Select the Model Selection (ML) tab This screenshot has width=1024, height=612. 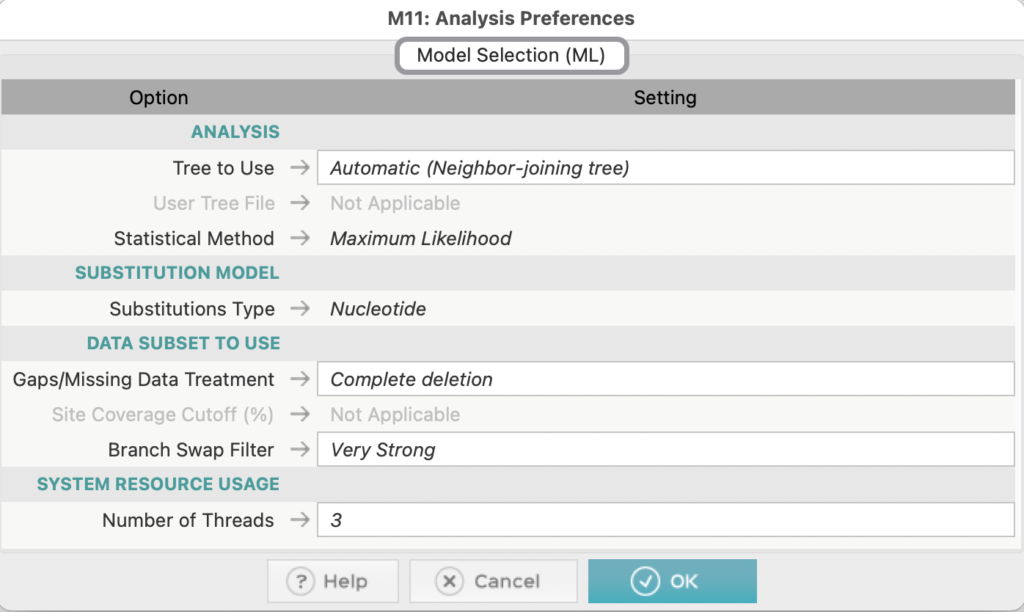click(x=511, y=56)
